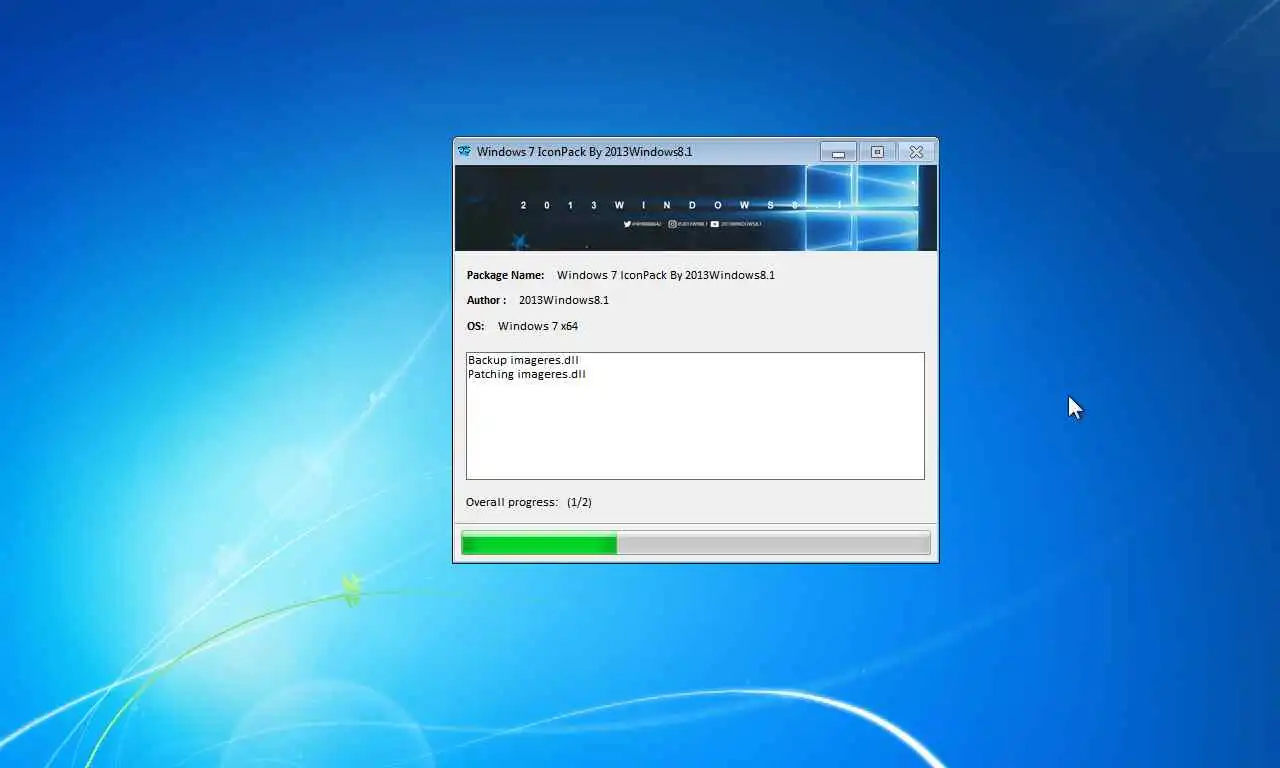Click the "Windows 7 x64" OS value
Viewport: 1280px width, 768px height.
pos(538,326)
